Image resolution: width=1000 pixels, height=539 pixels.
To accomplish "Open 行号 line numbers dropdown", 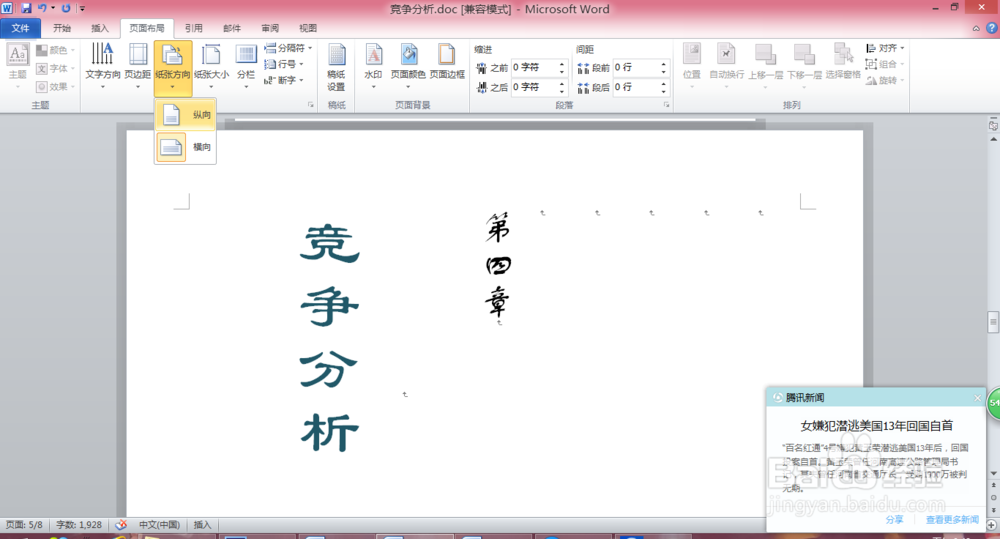I will pos(284,64).
